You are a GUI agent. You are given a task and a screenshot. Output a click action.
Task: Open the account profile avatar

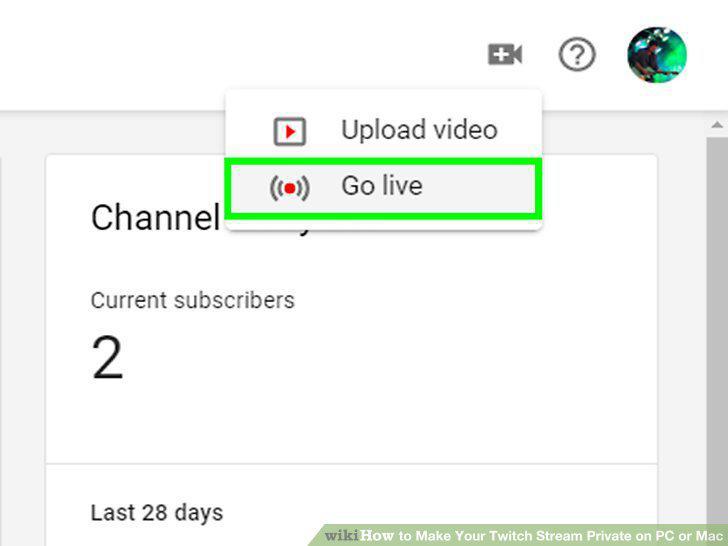657,55
